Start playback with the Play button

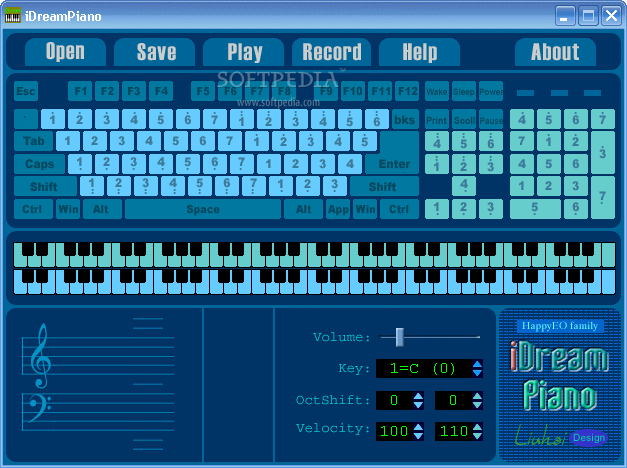[x=244, y=52]
